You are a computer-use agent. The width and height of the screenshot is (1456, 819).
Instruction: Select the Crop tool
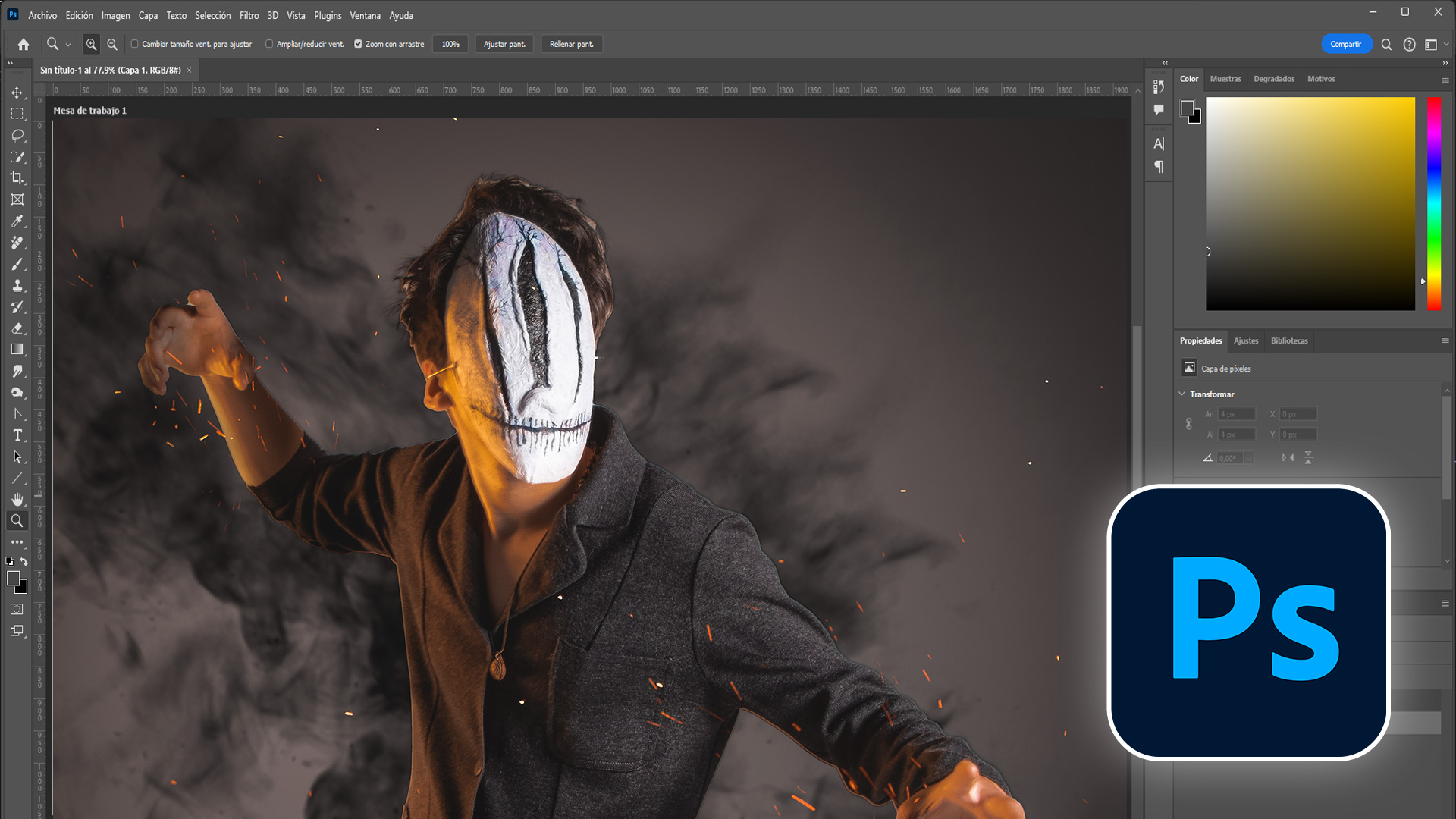tap(17, 178)
